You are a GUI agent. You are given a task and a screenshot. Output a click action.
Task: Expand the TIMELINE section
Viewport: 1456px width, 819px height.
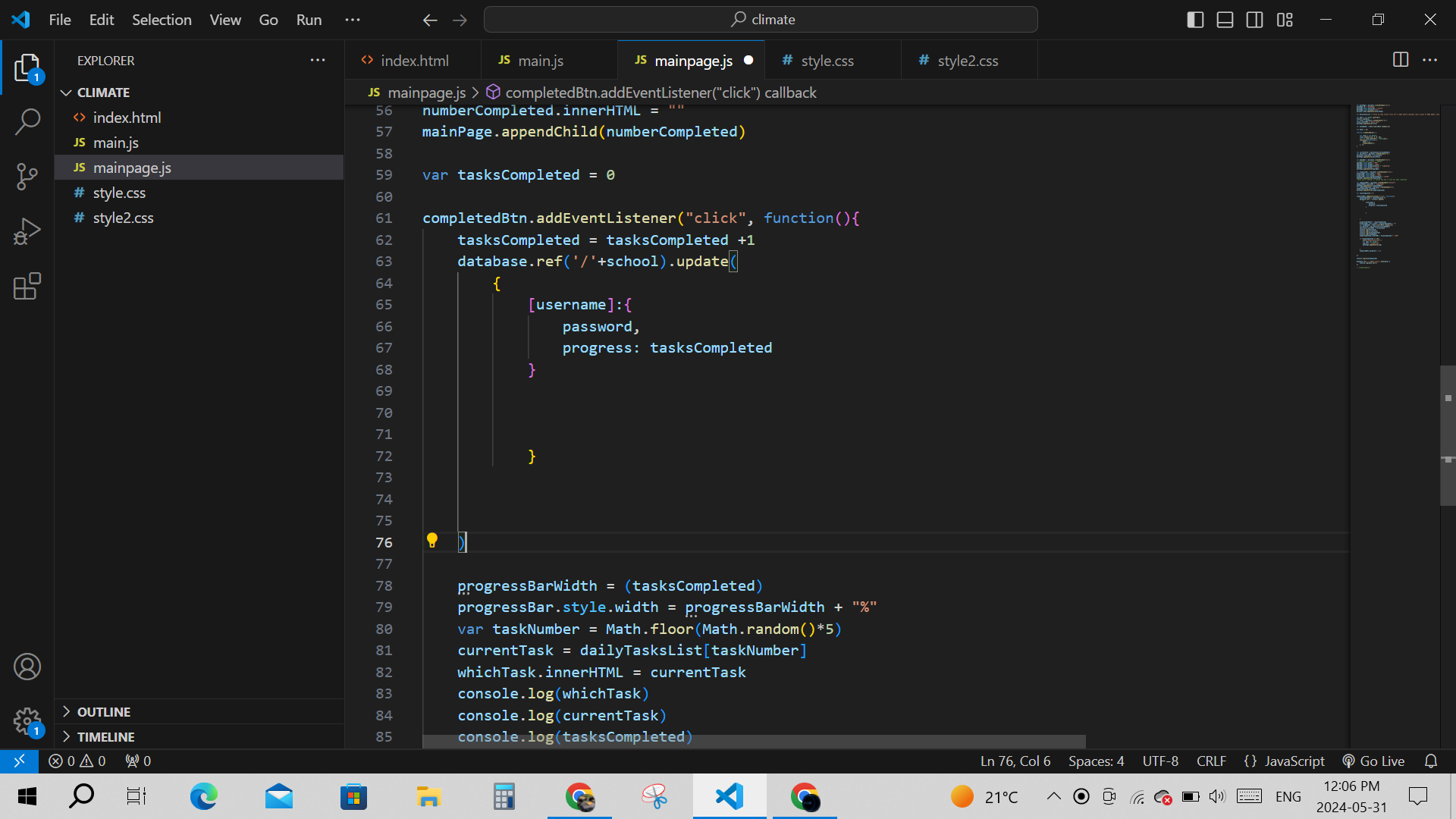pos(105,736)
